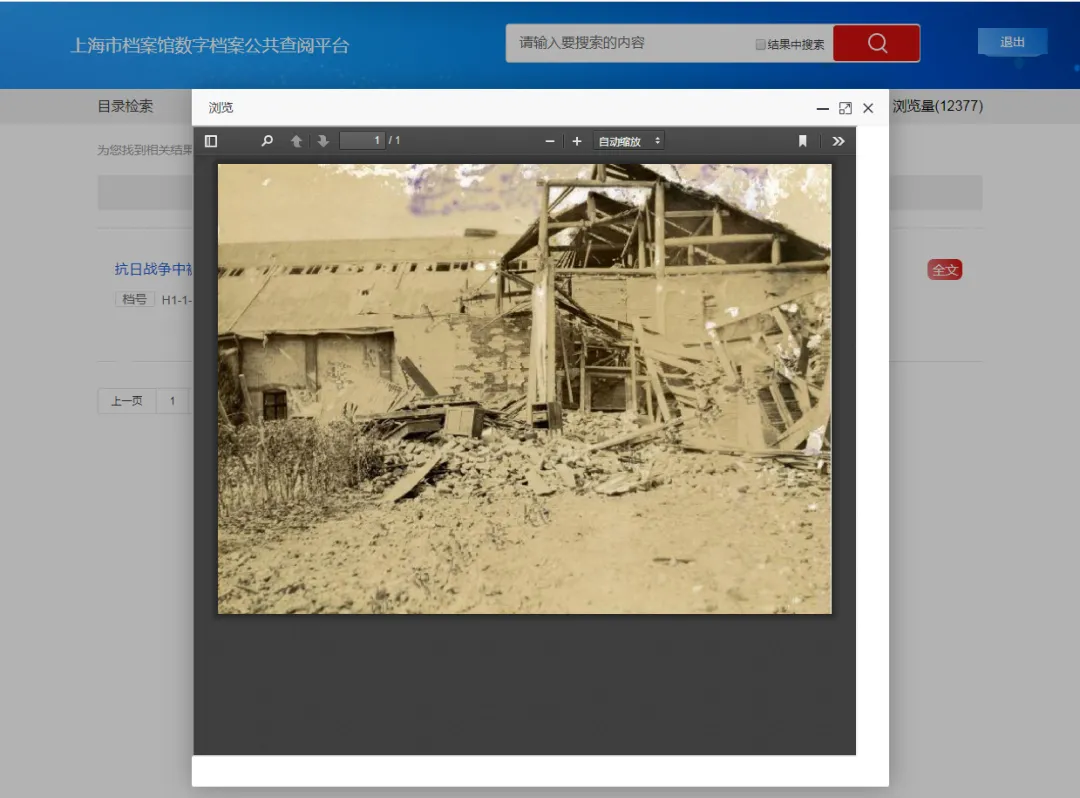Image resolution: width=1080 pixels, height=798 pixels.
Task: Click the search content input box
Action: 630,43
